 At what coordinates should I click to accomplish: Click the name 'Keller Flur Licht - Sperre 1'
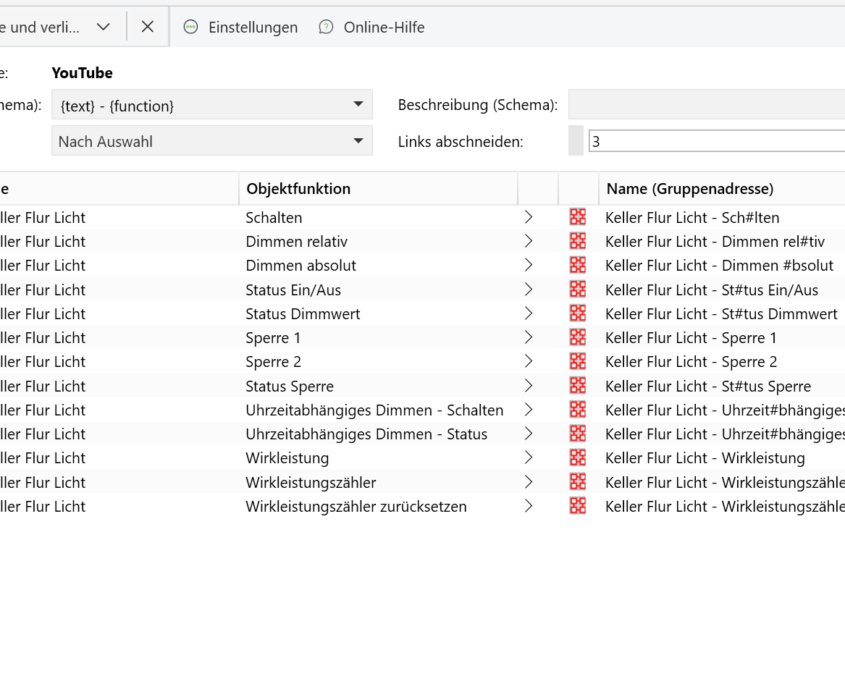(x=691, y=338)
